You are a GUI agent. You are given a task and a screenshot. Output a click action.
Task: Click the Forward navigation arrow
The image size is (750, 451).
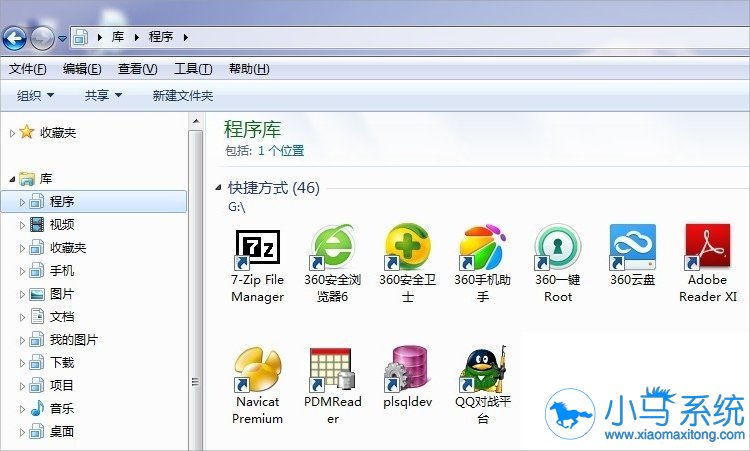(x=43, y=38)
